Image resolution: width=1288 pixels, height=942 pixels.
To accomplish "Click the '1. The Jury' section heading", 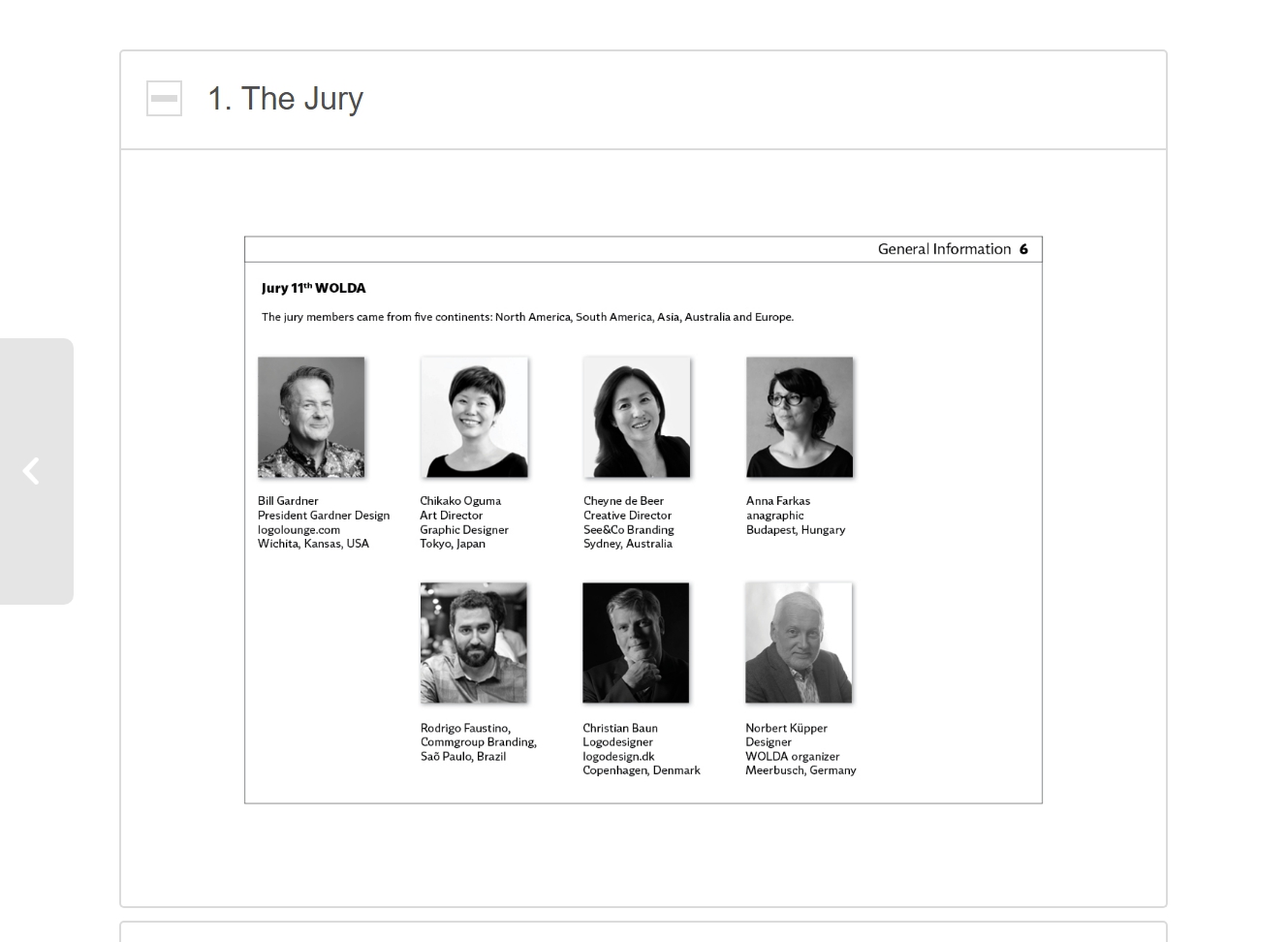I will [x=285, y=99].
